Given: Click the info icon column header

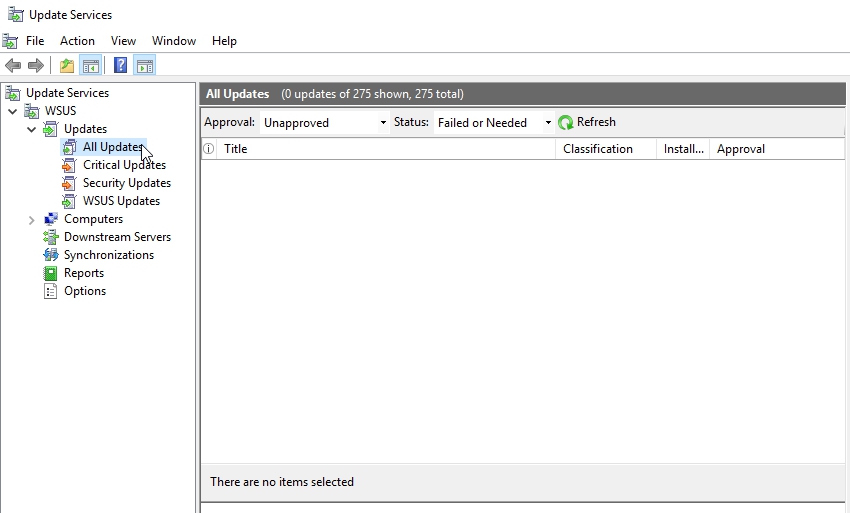Looking at the screenshot, I should pos(208,149).
